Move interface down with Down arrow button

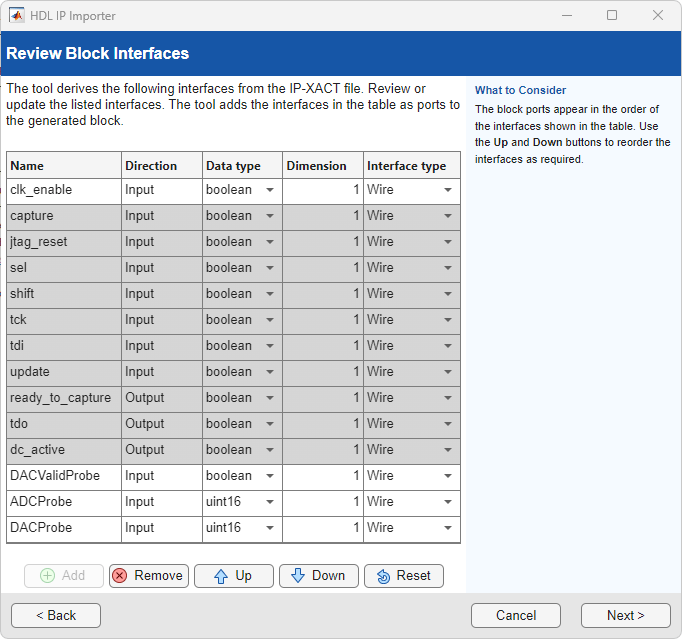tap(318, 576)
